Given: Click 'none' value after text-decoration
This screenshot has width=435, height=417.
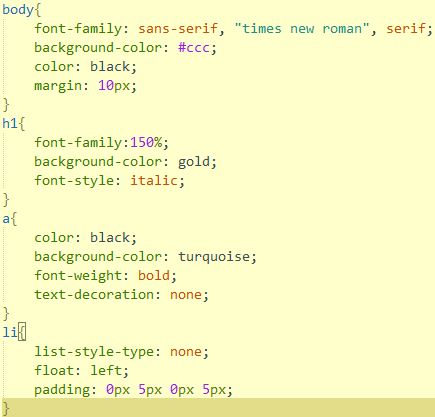Looking at the screenshot, I should pyautogui.click(x=186, y=295).
